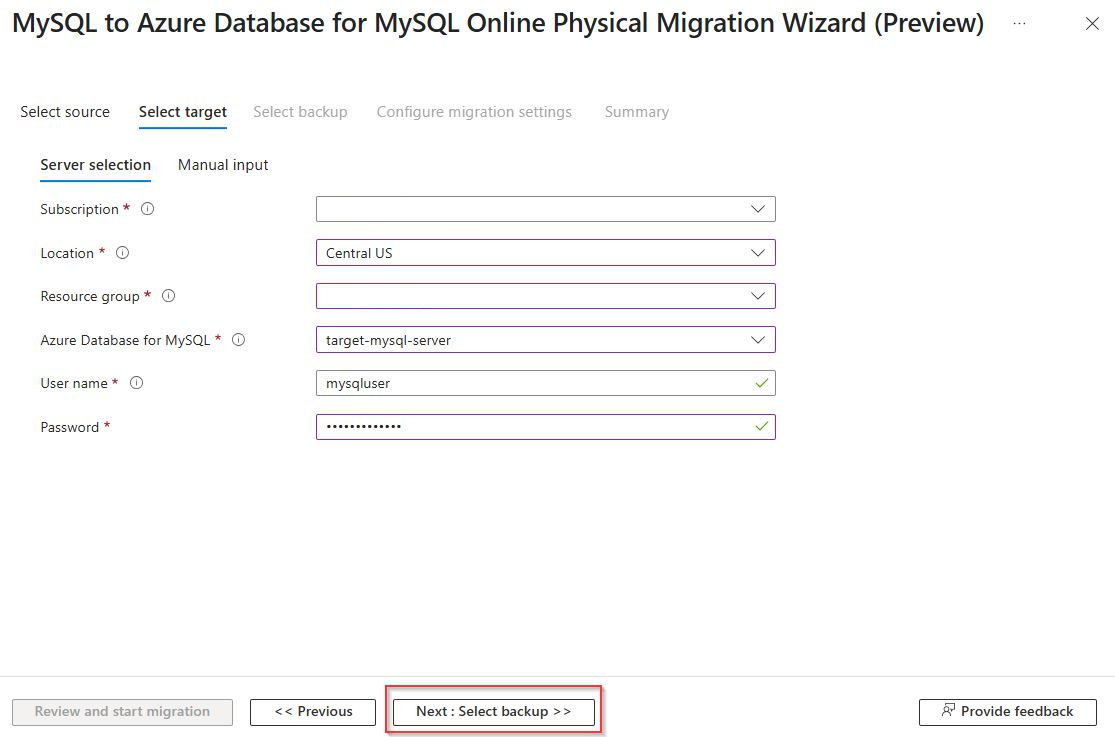This screenshot has width=1115, height=737.
Task: Open the Location dropdown showing Central US
Action: [545, 253]
